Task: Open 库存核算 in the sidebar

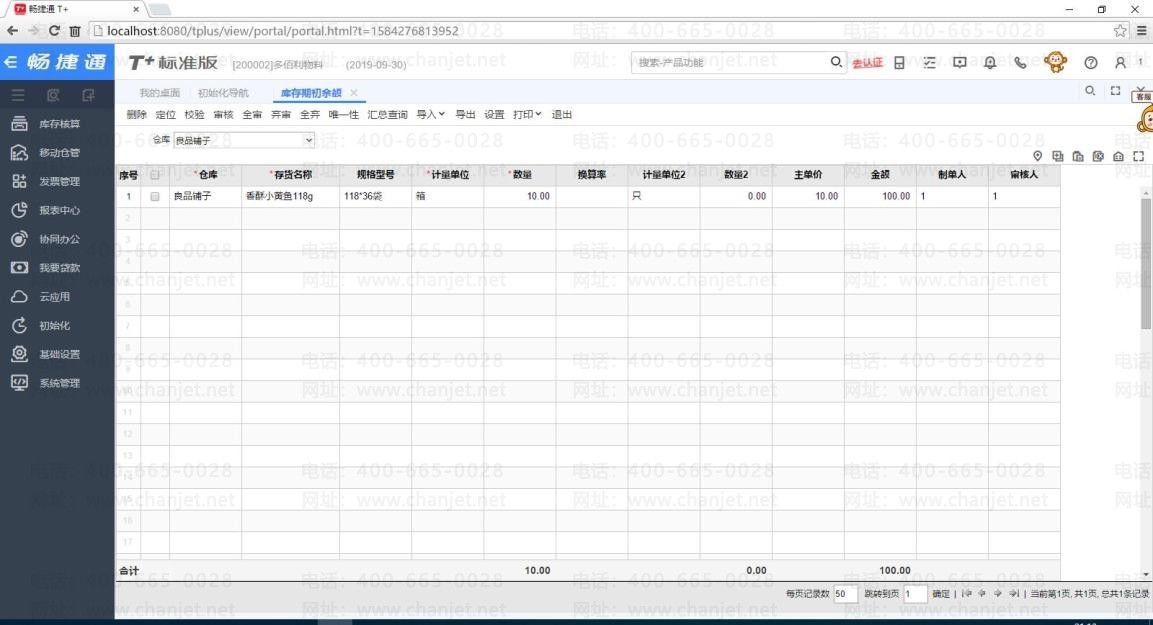Action: [59, 124]
